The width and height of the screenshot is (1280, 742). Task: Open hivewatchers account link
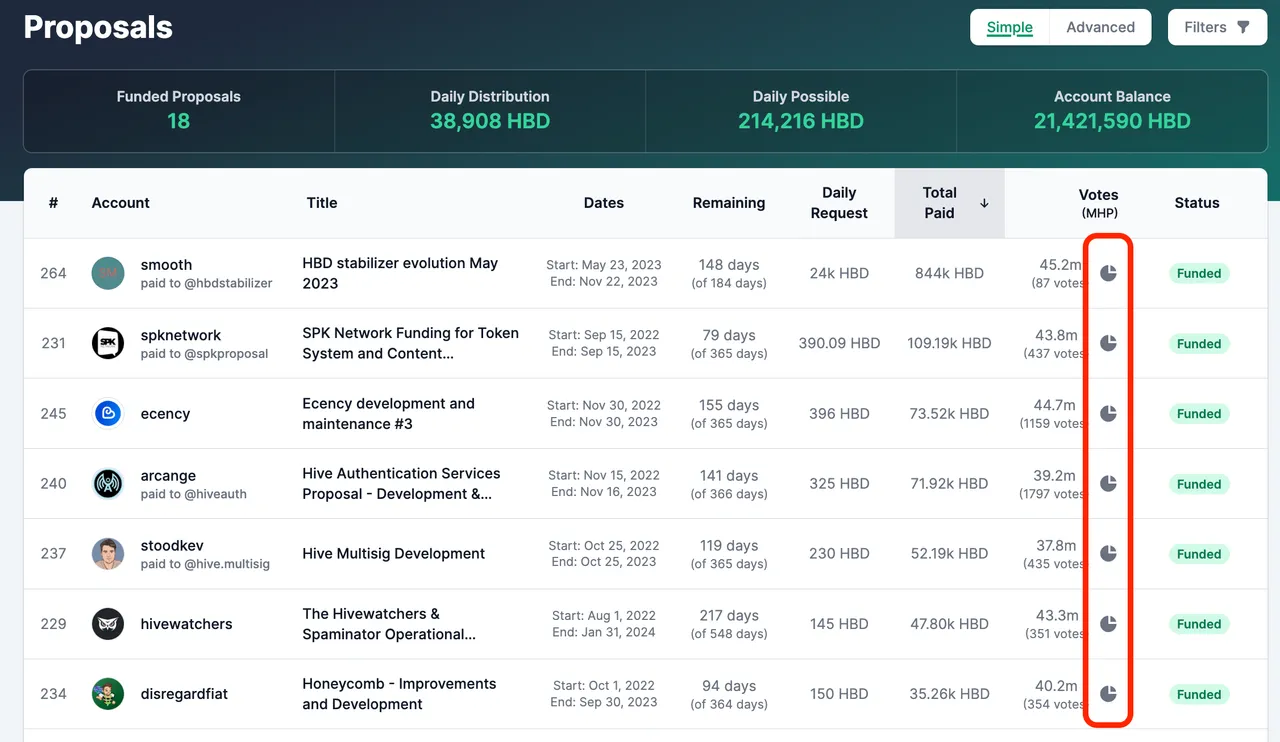coord(186,623)
